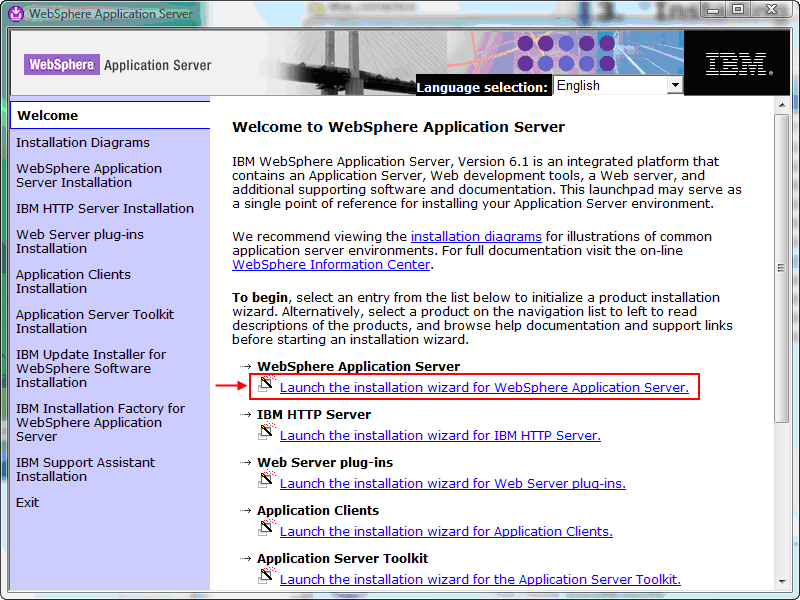
Task: Launch installation wizard for Application Clients
Action: pos(446,532)
